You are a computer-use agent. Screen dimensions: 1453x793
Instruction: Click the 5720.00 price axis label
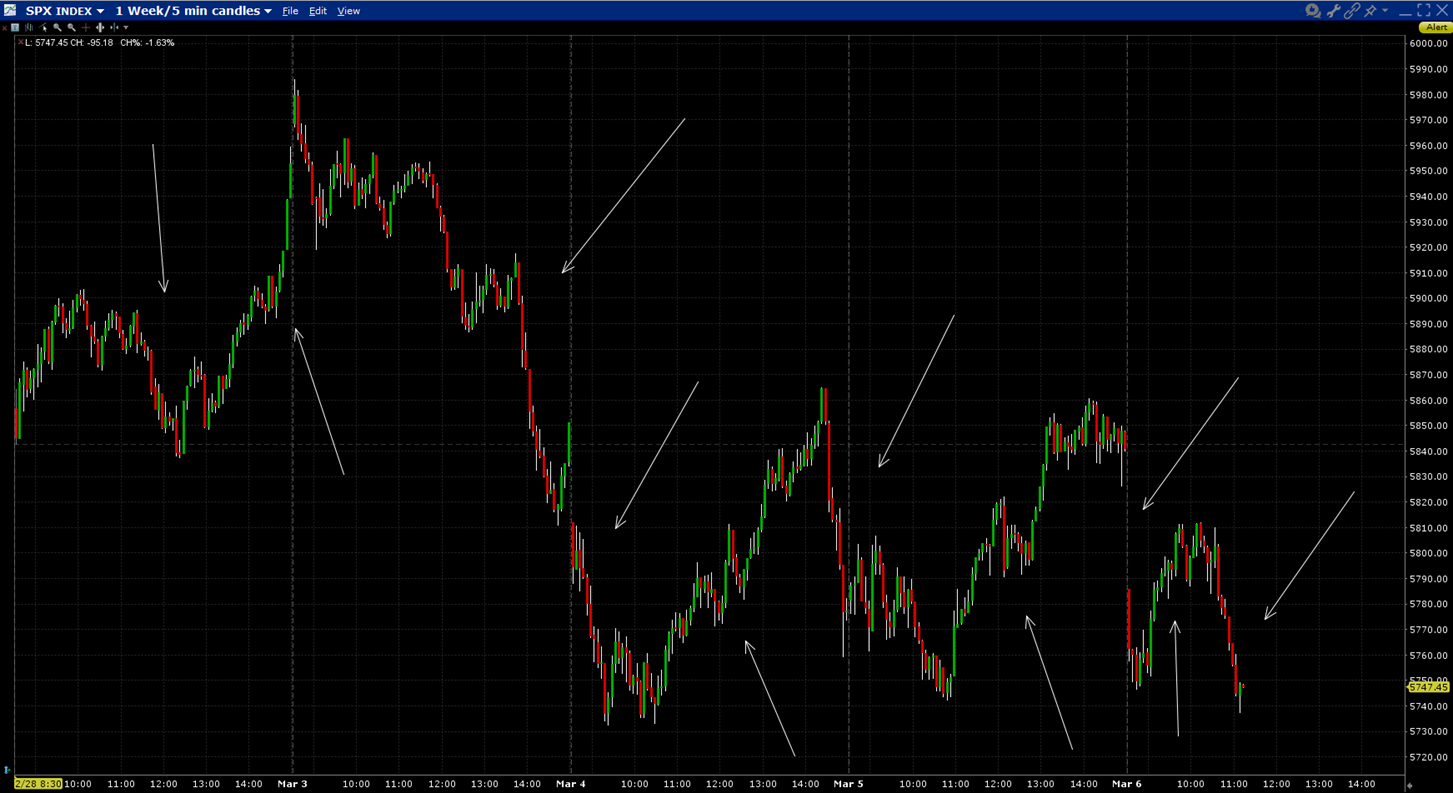tap(1429, 757)
